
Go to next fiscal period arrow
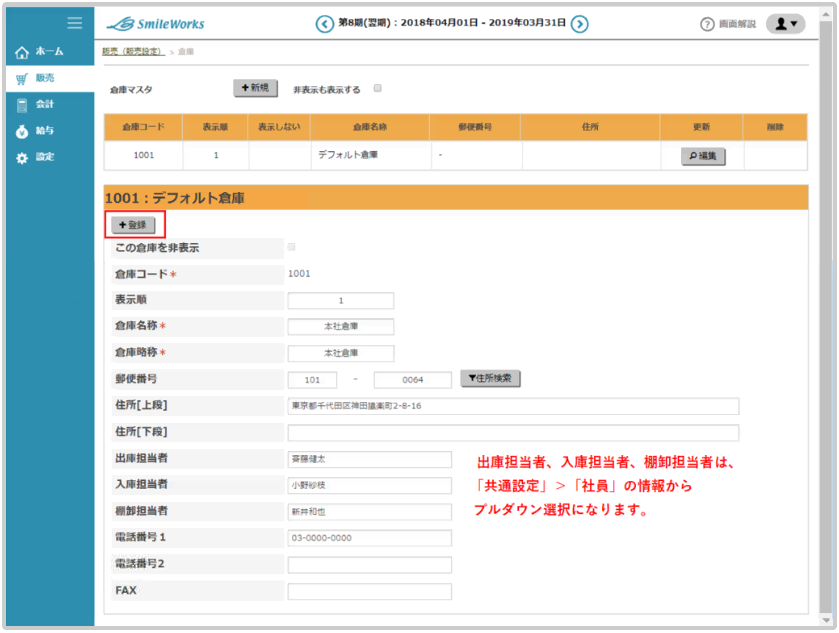point(580,24)
